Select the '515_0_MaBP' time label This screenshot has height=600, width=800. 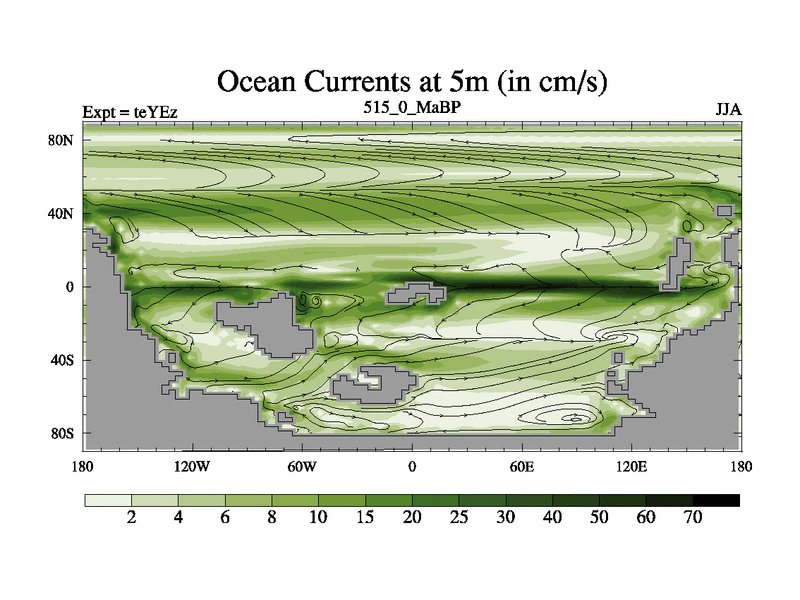point(412,106)
